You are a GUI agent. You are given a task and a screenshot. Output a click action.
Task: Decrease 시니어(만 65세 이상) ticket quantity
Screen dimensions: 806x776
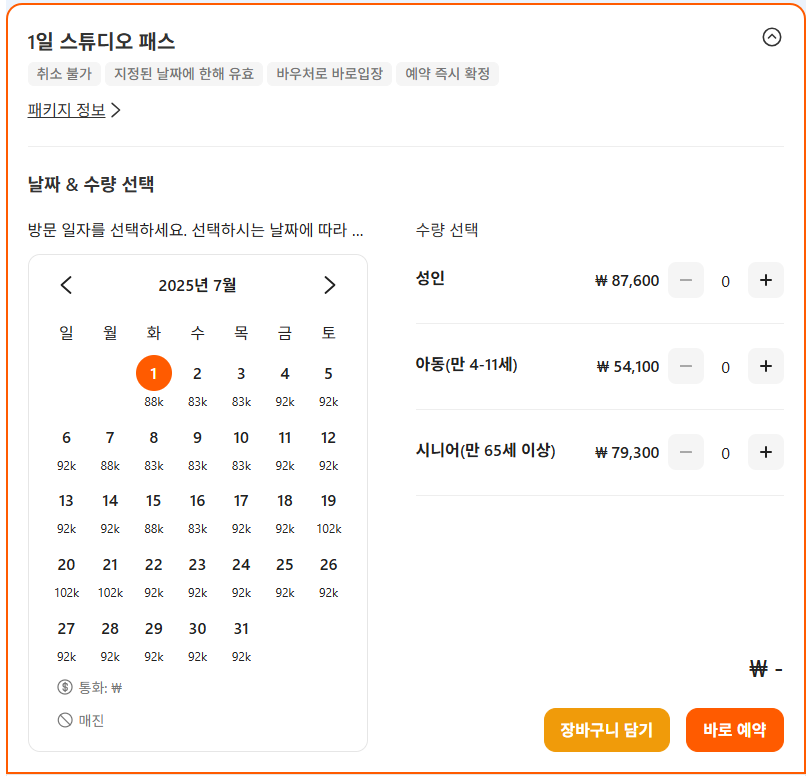[685, 452]
